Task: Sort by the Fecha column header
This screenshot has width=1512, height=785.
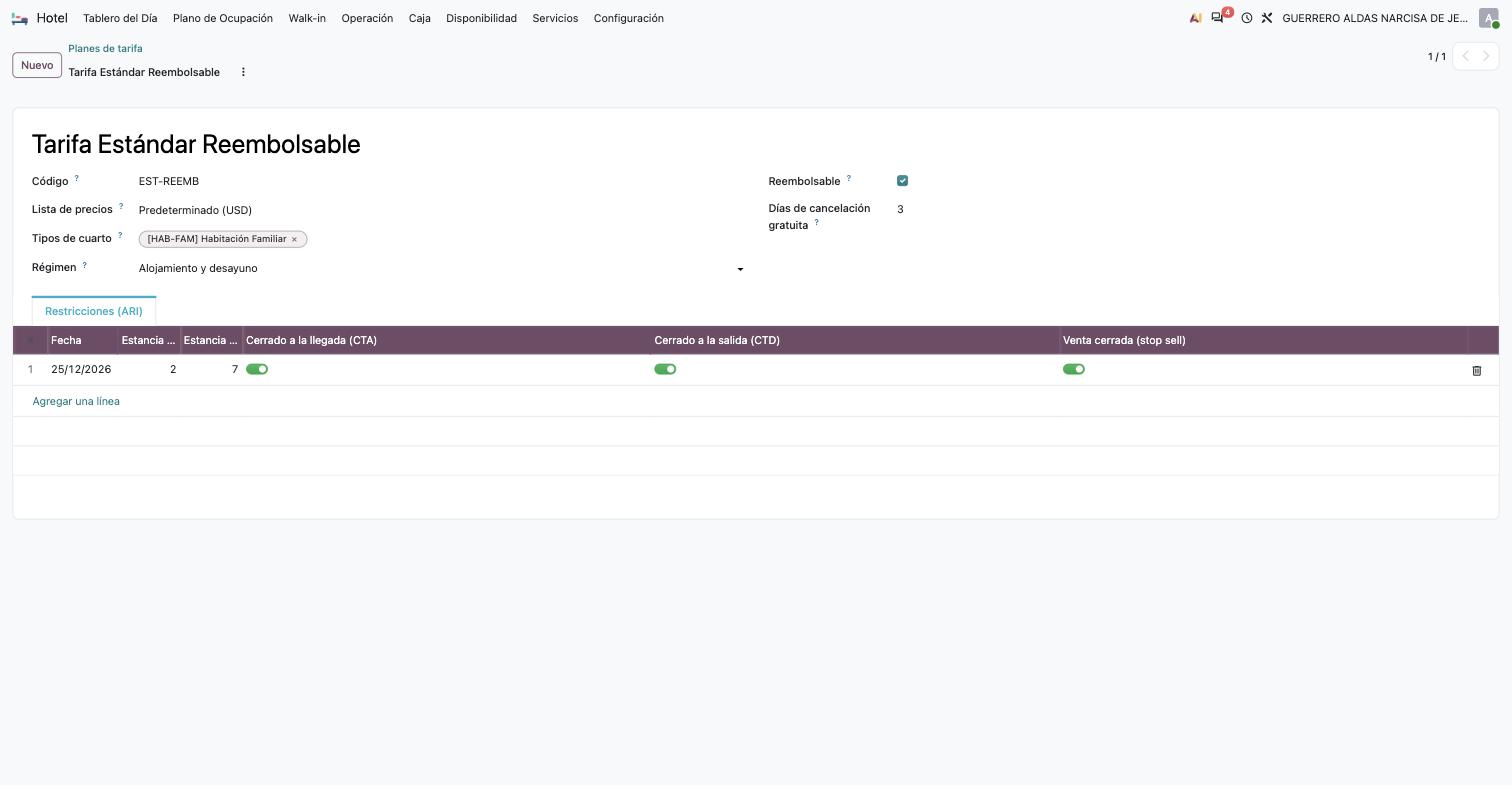Action: coord(83,340)
